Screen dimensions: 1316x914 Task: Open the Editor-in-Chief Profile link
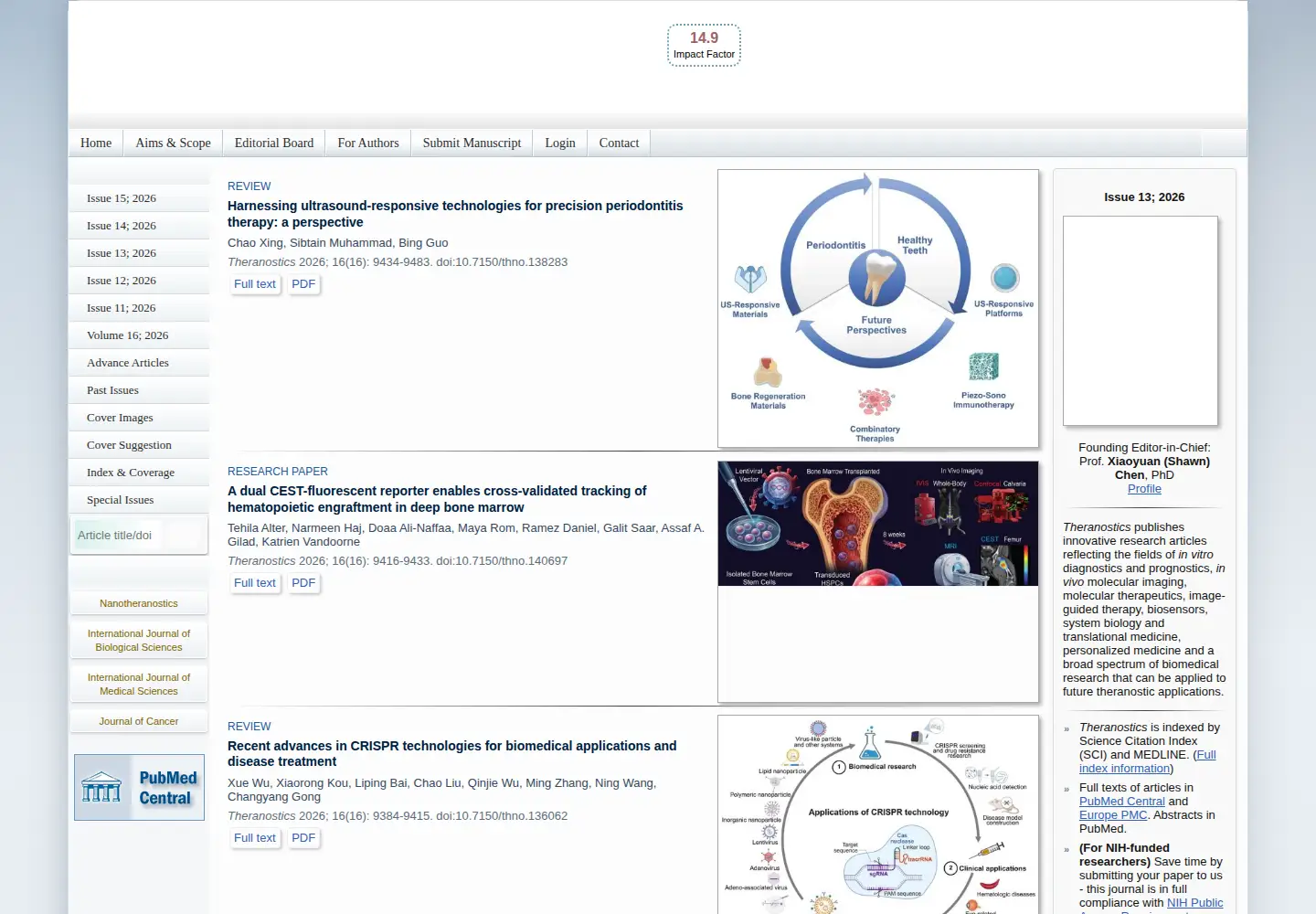[x=1144, y=489]
